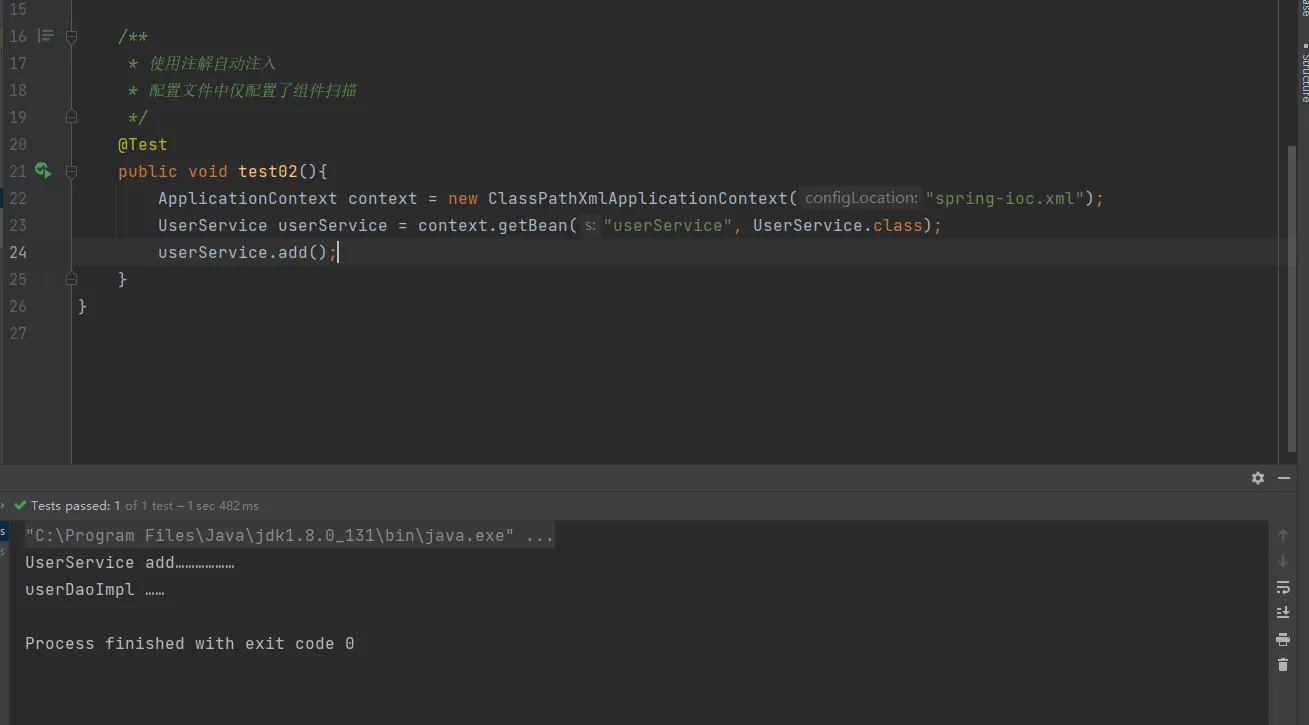Click the java.exe command line in console
The image size is (1309, 725).
289,536
